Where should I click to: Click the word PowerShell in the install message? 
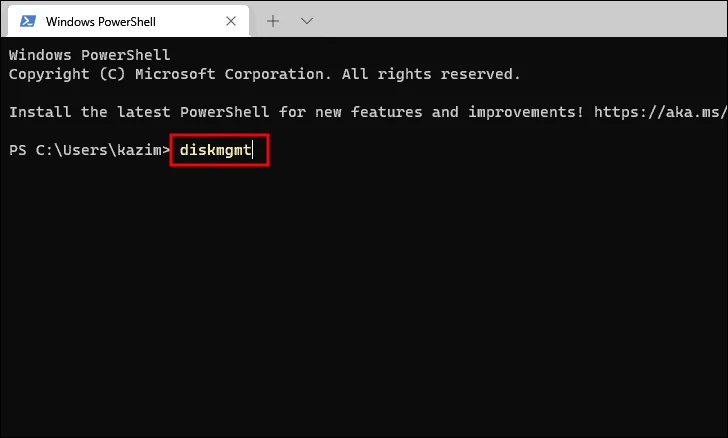tap(224, 112)
